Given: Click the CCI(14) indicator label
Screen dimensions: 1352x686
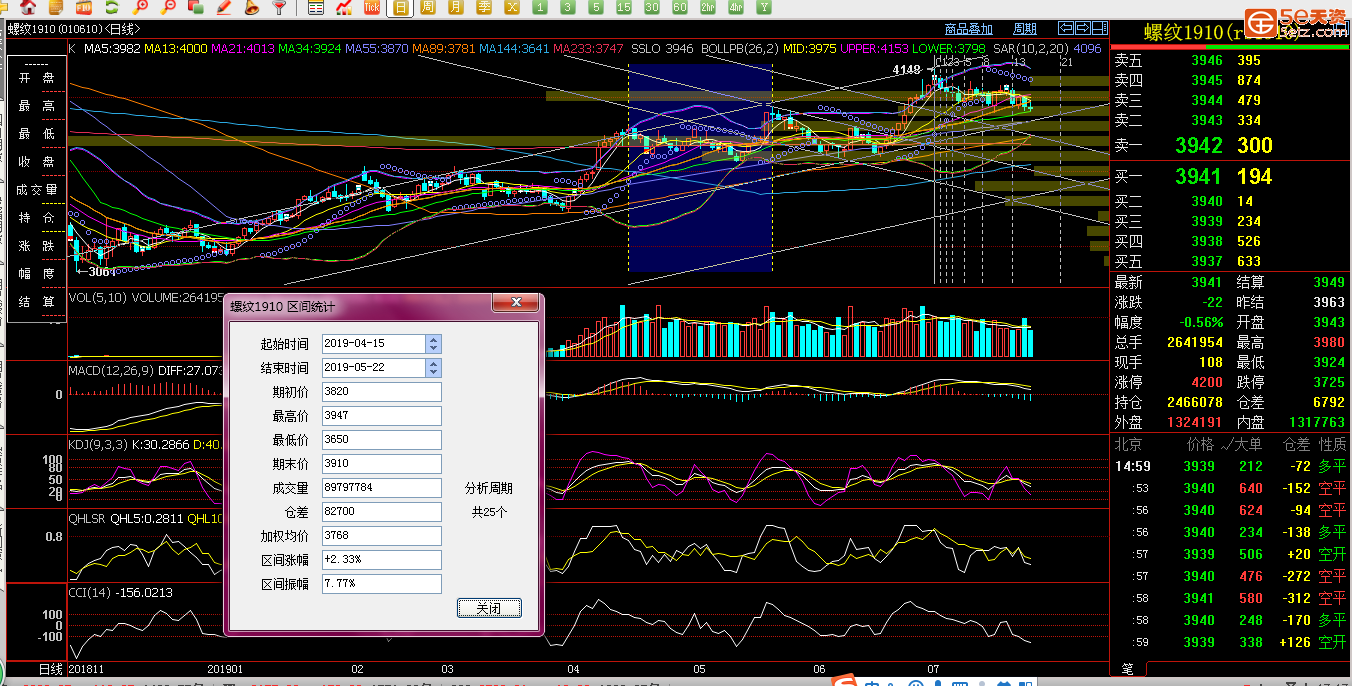Looking at the screenshot, I should click(x=91, y=593).
